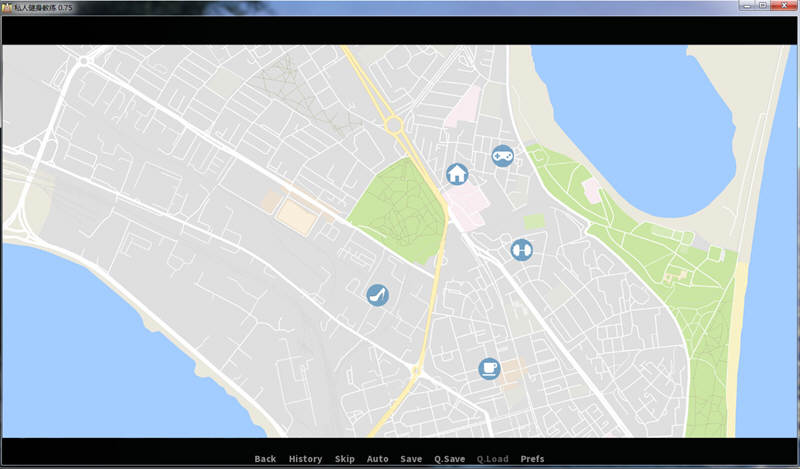Screen dimensions: 800x469
Task: Click the home icon on the map
Action: [x=457, y=174]
